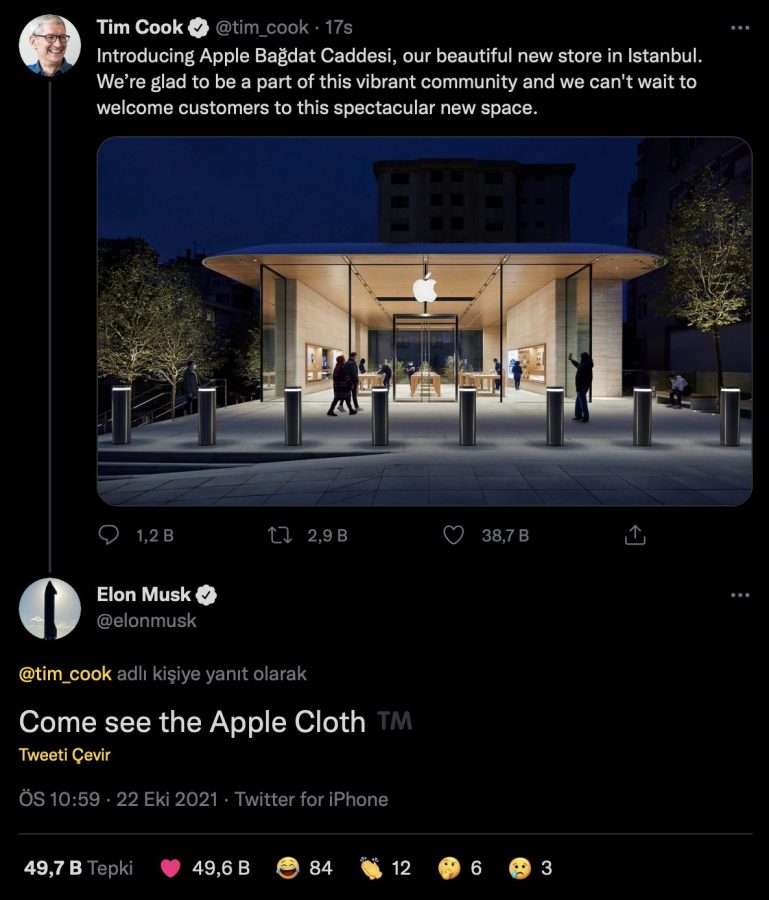Click the retweet icon on Tim Cook's tweet
The image size is (769, 900).
(281, 536)
